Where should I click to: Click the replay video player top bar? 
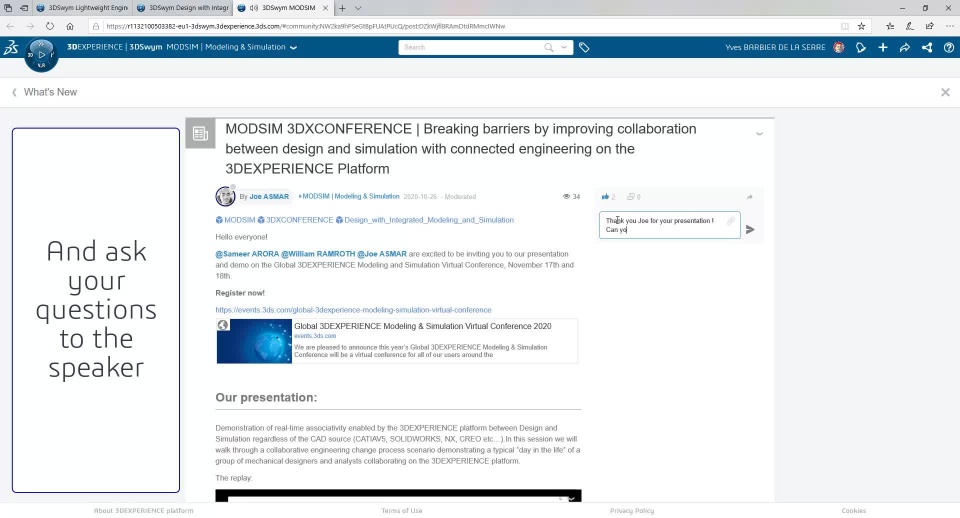399,495
